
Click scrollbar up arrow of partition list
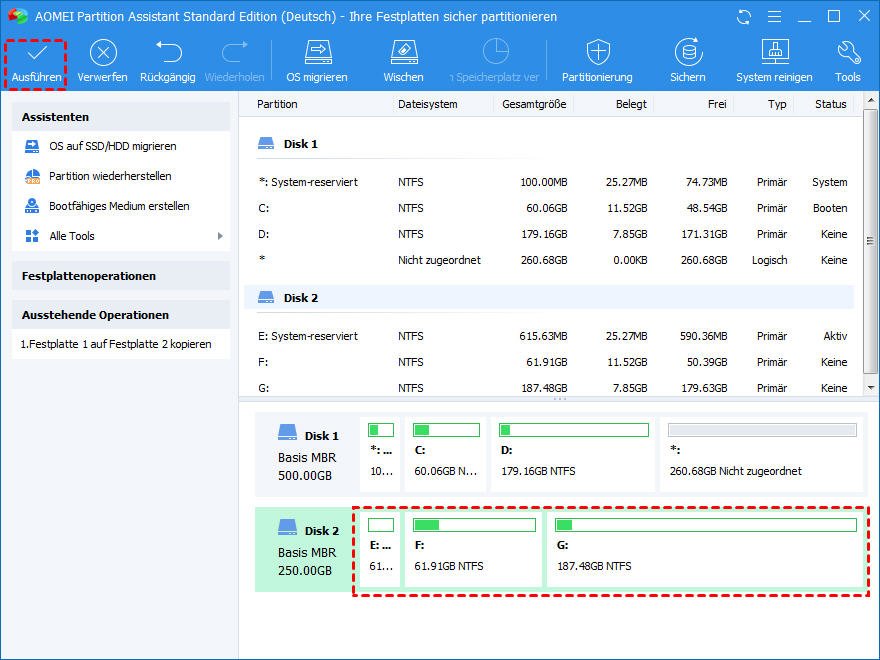pos(870,100)
